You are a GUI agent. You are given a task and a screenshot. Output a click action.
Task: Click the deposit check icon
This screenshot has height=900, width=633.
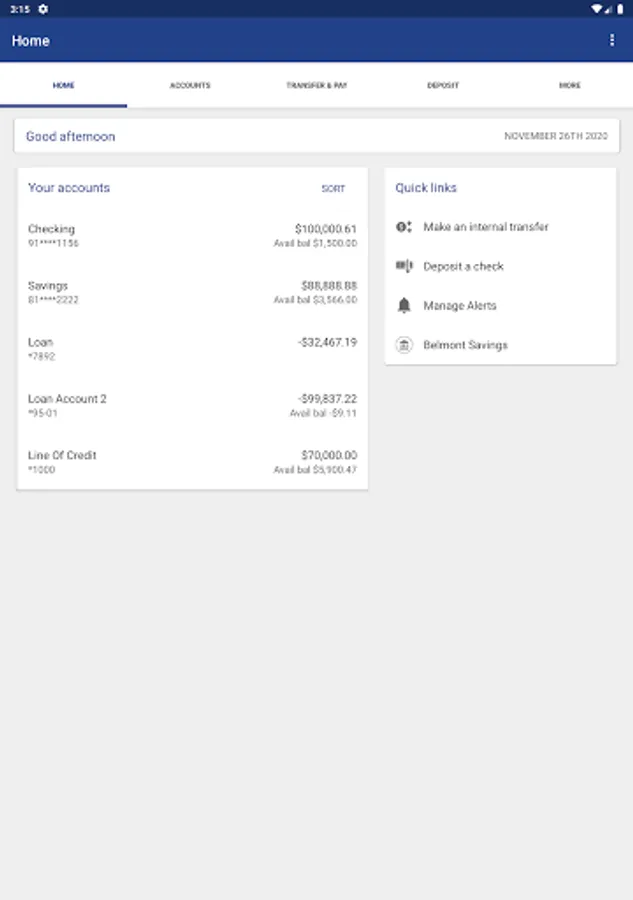[x=404, y=266]
